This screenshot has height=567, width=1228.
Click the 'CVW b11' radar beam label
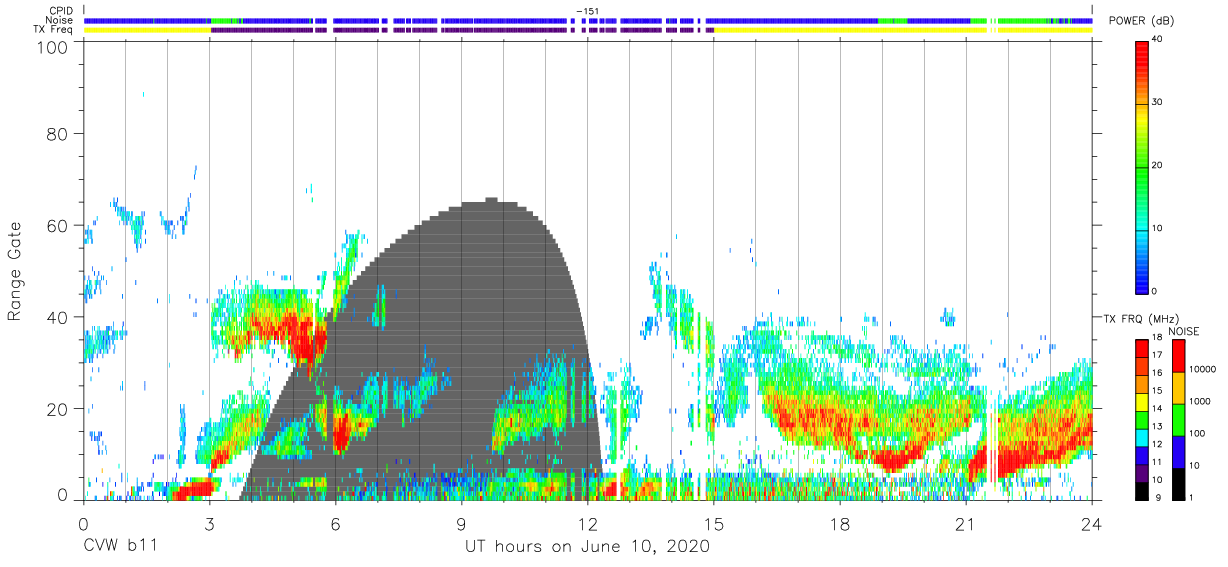pyautogui.click(x=120, y=547)
